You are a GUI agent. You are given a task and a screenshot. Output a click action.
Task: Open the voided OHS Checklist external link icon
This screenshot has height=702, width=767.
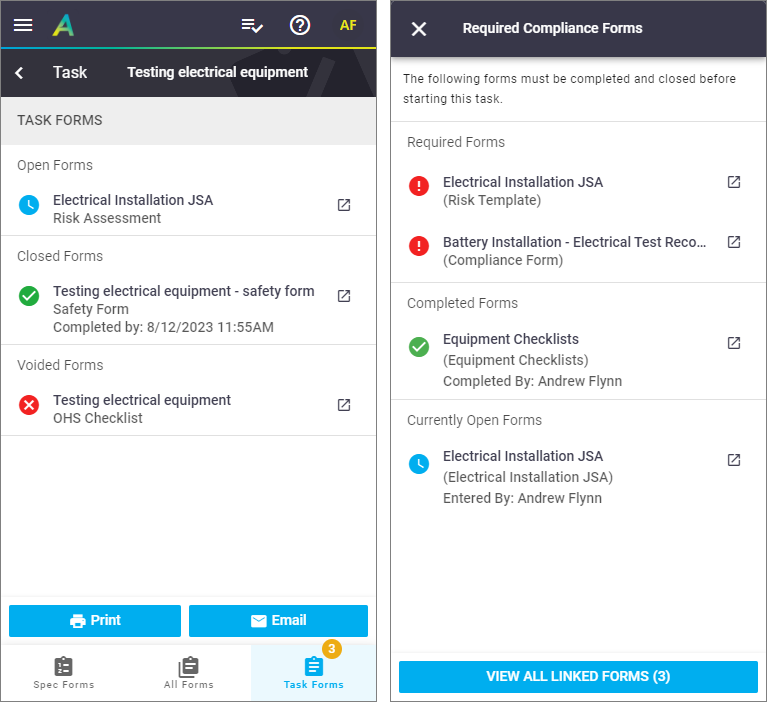(344, 405)
